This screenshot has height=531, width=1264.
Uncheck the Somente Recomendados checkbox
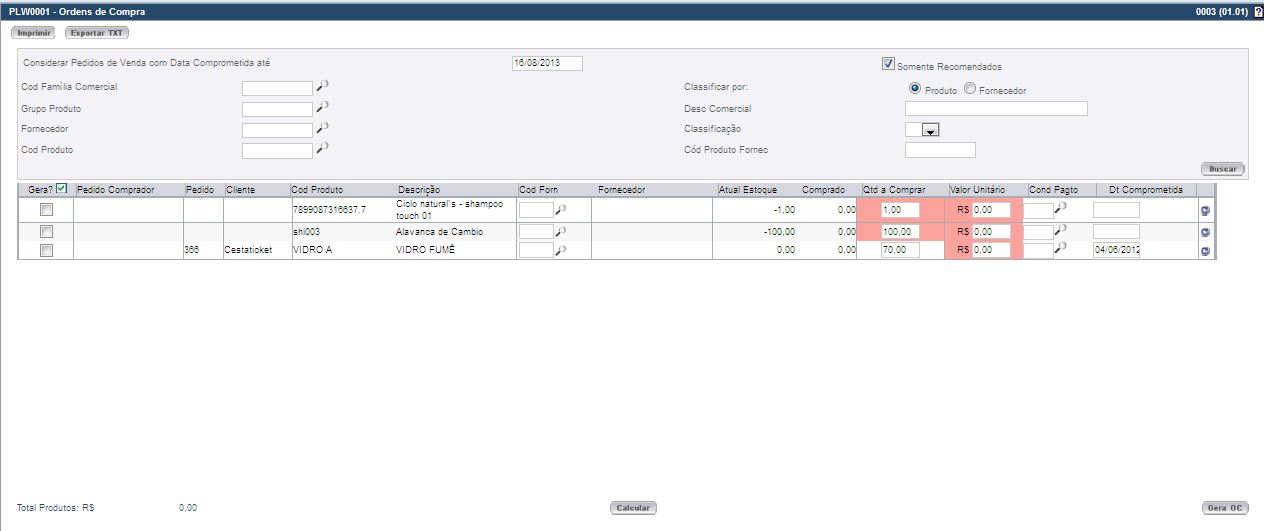(888, 65)
